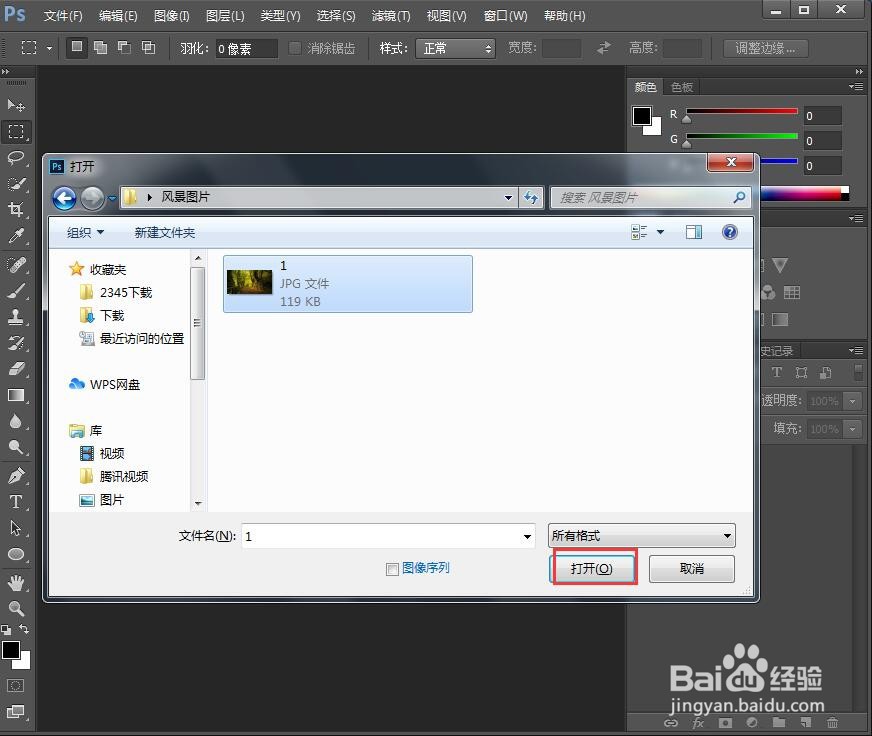Click the 取消 button

[691, 568]
